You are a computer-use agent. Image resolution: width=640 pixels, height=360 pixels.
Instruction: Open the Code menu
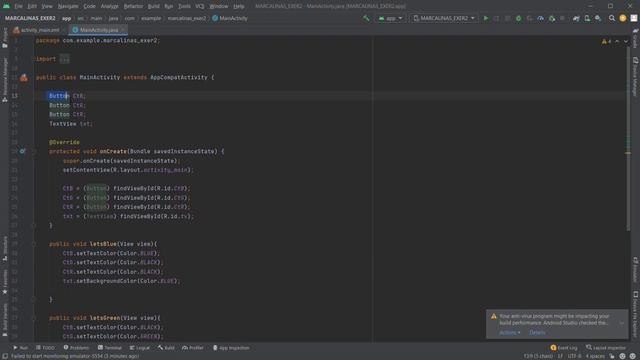click(89, 6)
